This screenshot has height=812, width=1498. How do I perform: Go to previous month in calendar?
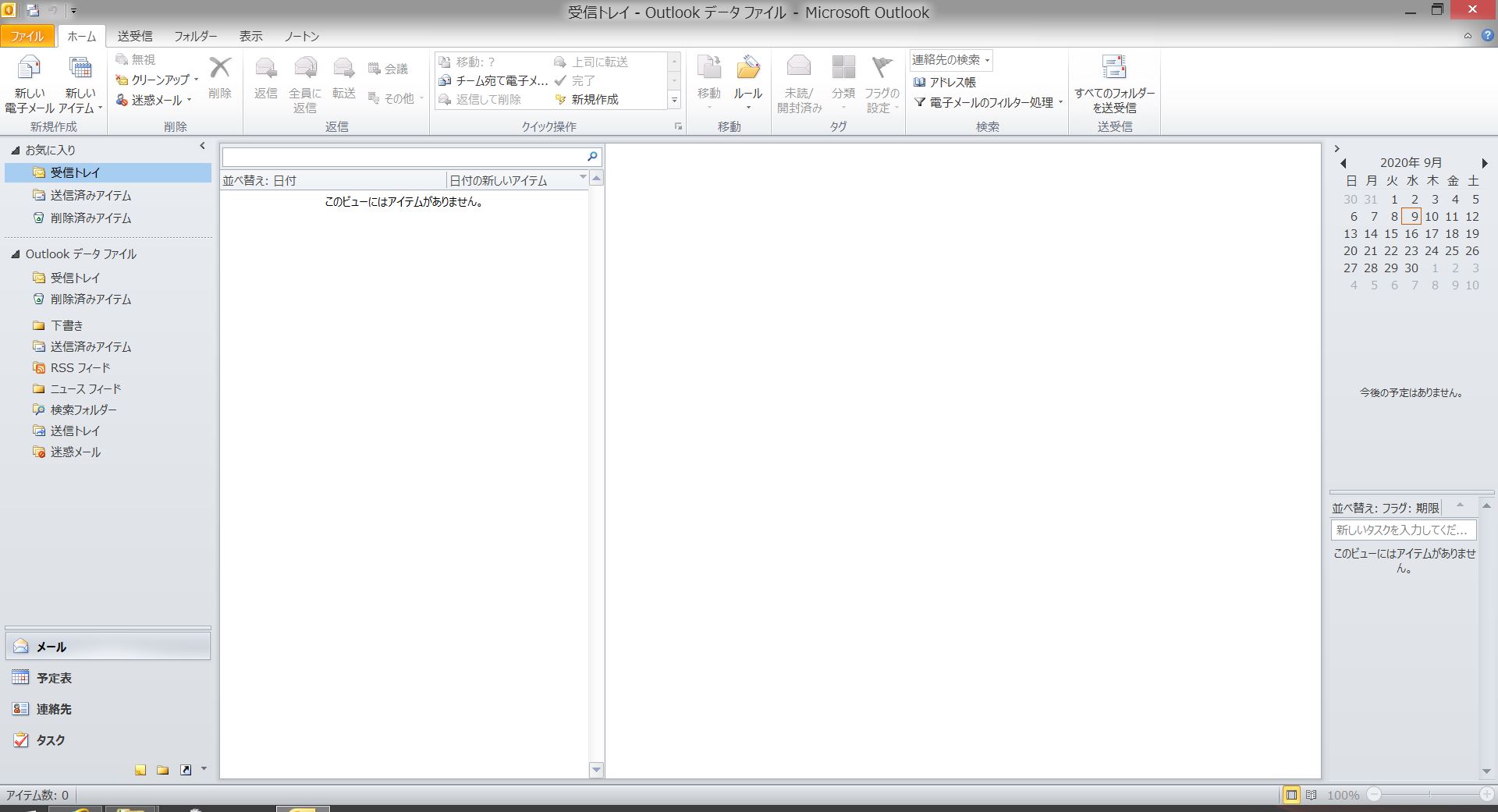1344,163
